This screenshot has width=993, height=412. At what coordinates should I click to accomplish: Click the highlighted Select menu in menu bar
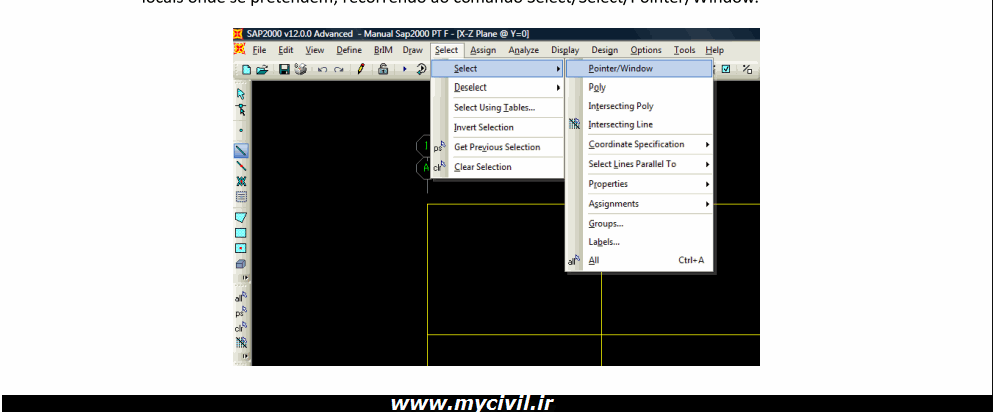point(446,50)
